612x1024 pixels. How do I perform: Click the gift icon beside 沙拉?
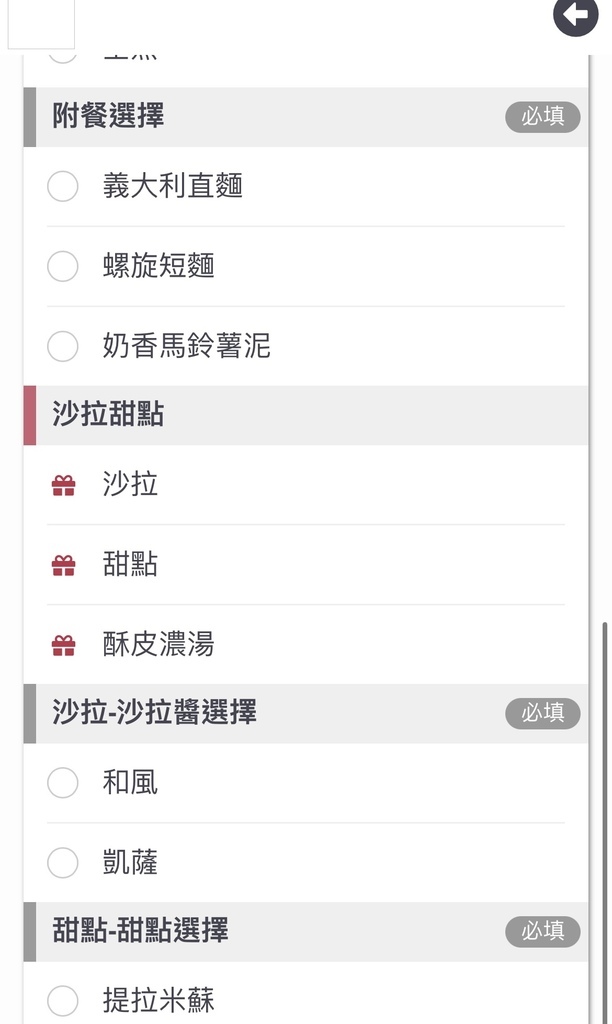(63, 486)
